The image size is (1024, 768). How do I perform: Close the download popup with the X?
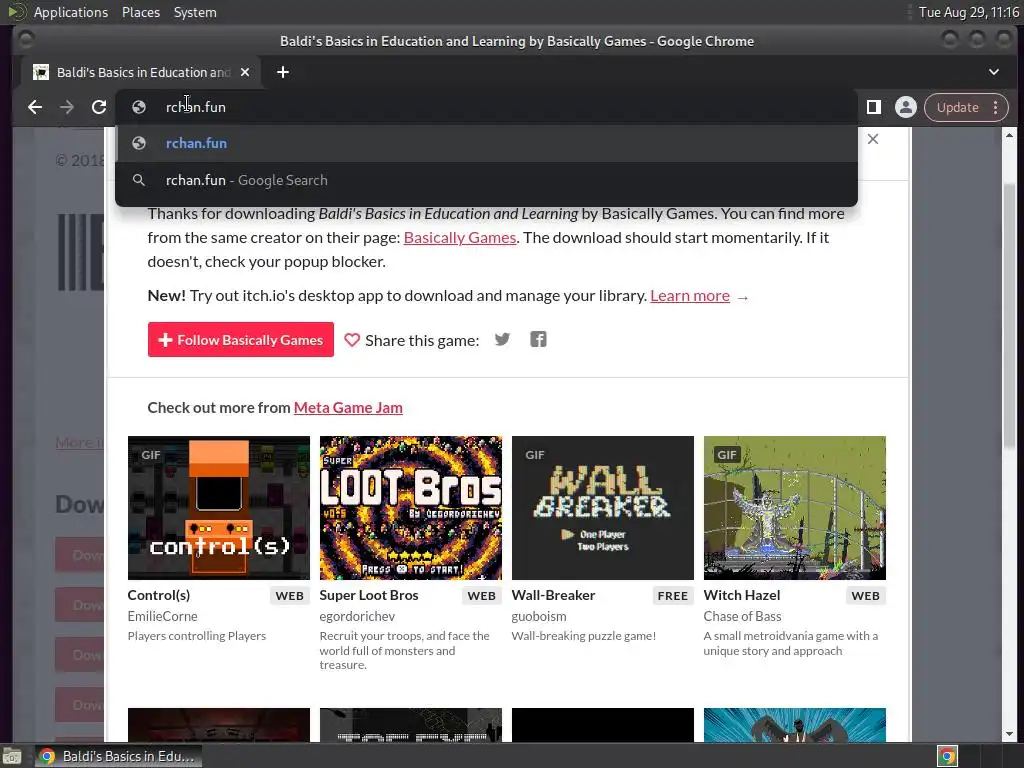point(872,139)
